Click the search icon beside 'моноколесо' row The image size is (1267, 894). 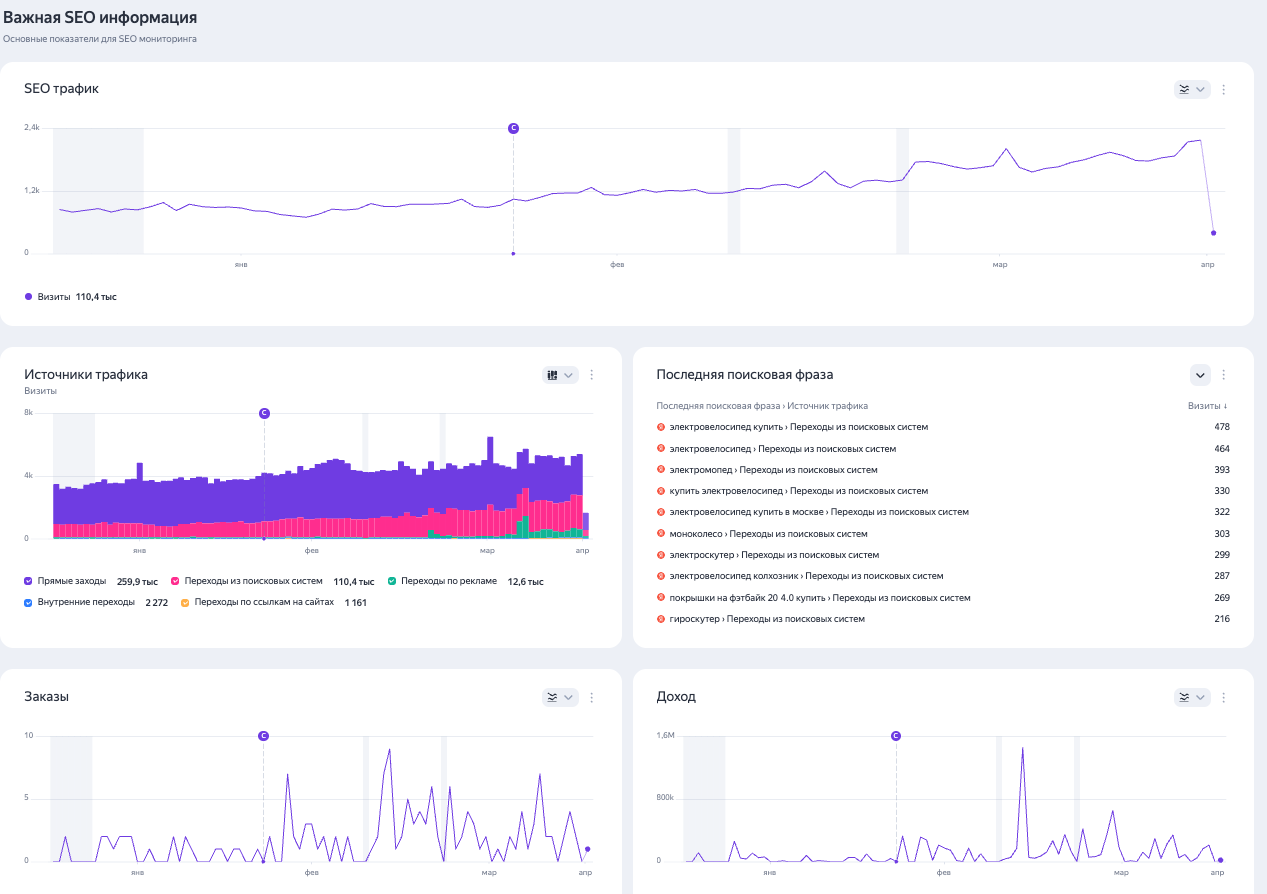[x=661, y=534]
